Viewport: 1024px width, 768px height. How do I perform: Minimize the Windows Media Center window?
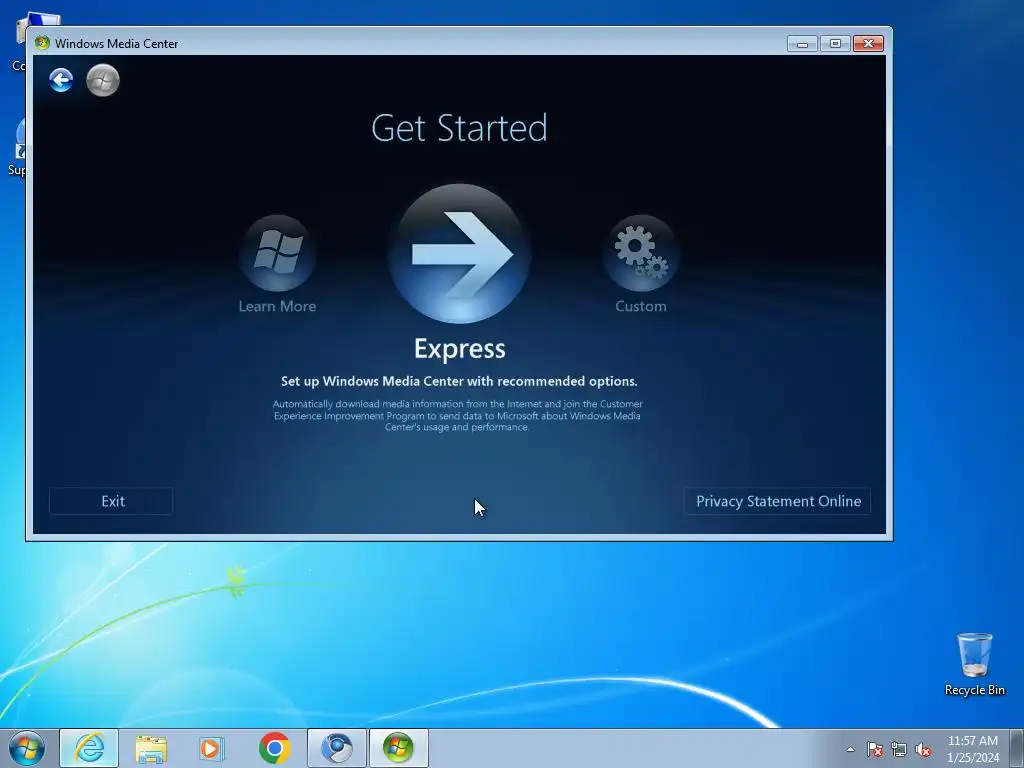(803, 44)
